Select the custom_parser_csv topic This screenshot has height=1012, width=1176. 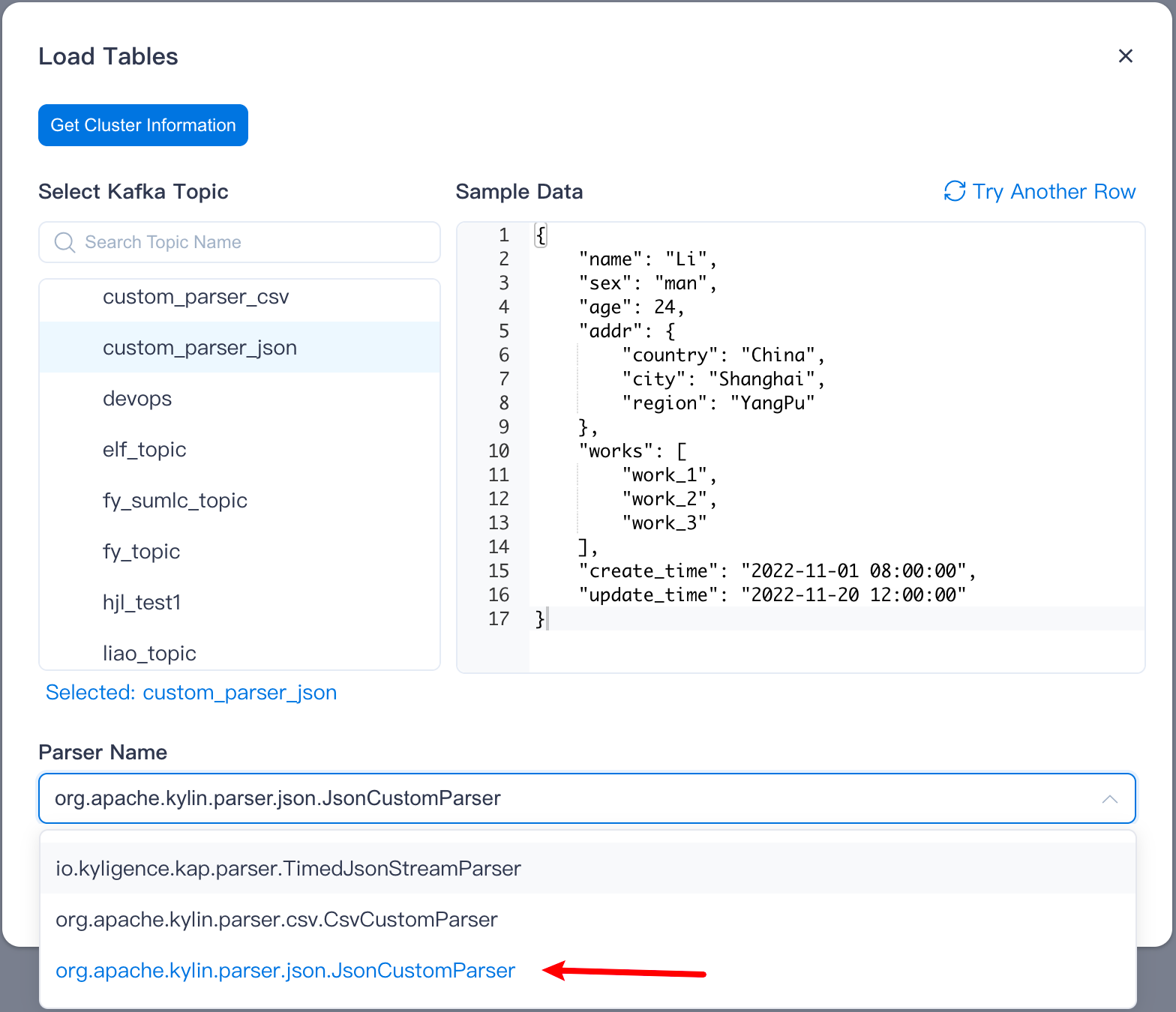[196, 297]
